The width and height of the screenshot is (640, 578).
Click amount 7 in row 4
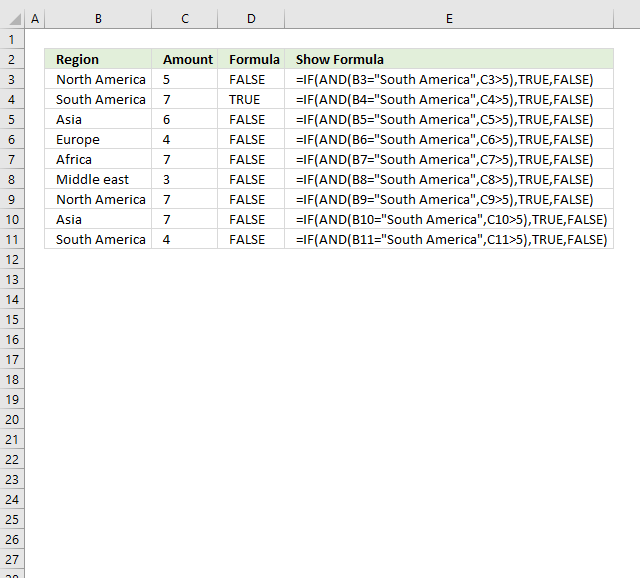click(185, 99)
